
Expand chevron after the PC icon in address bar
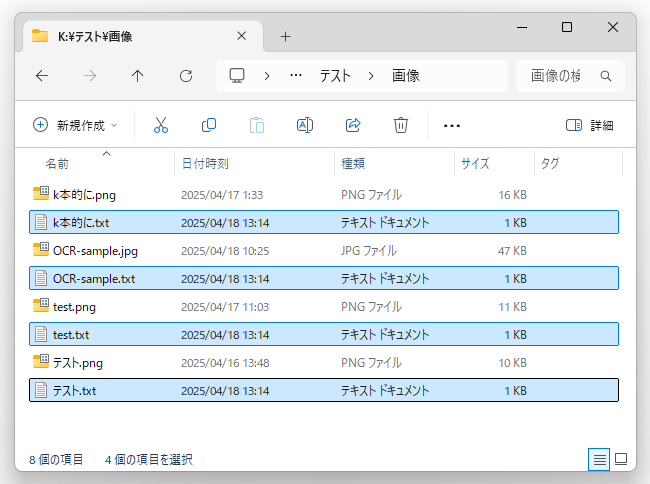(x=267, y=76)
